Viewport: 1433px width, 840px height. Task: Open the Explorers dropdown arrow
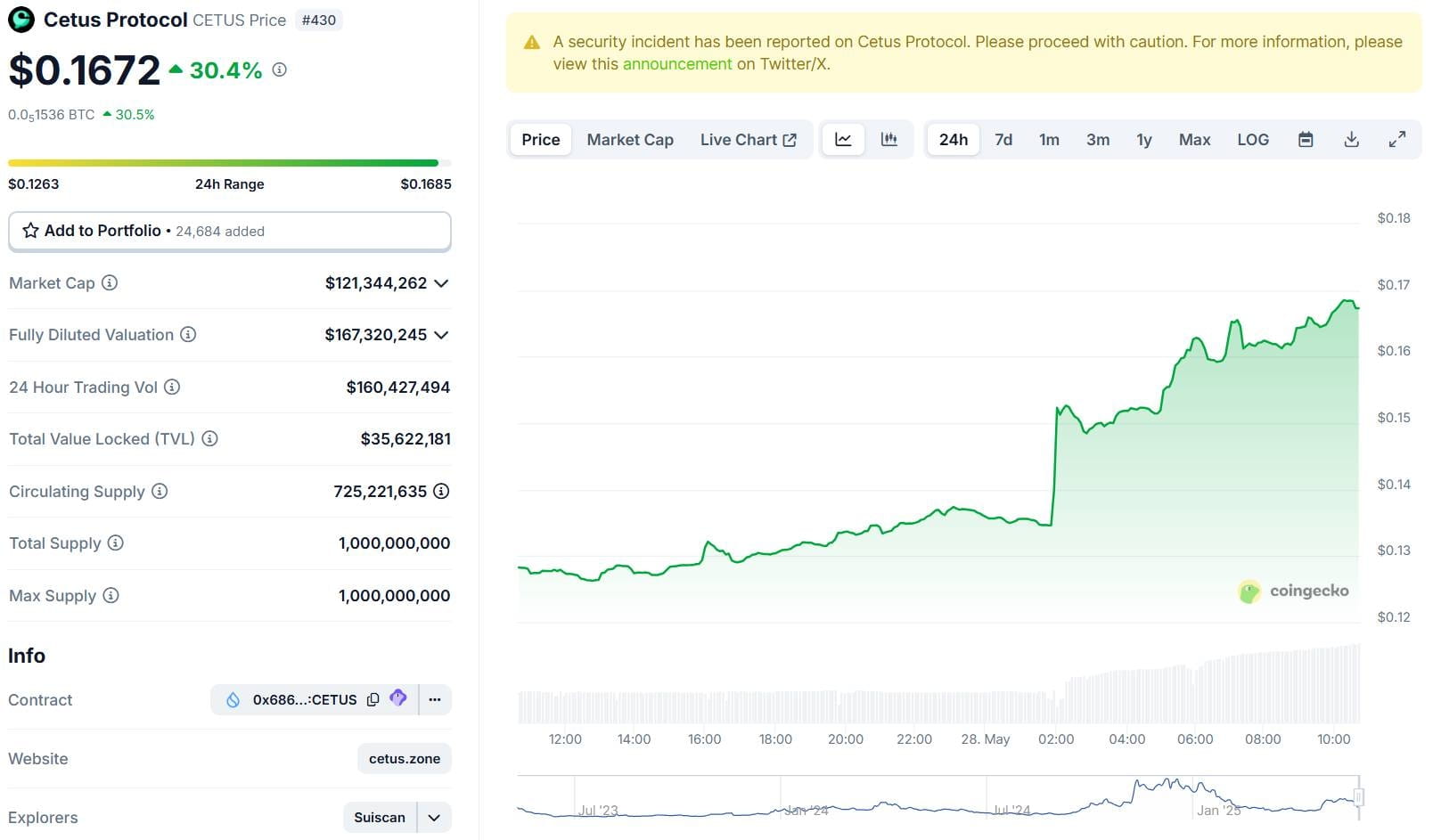click(434, 818)
